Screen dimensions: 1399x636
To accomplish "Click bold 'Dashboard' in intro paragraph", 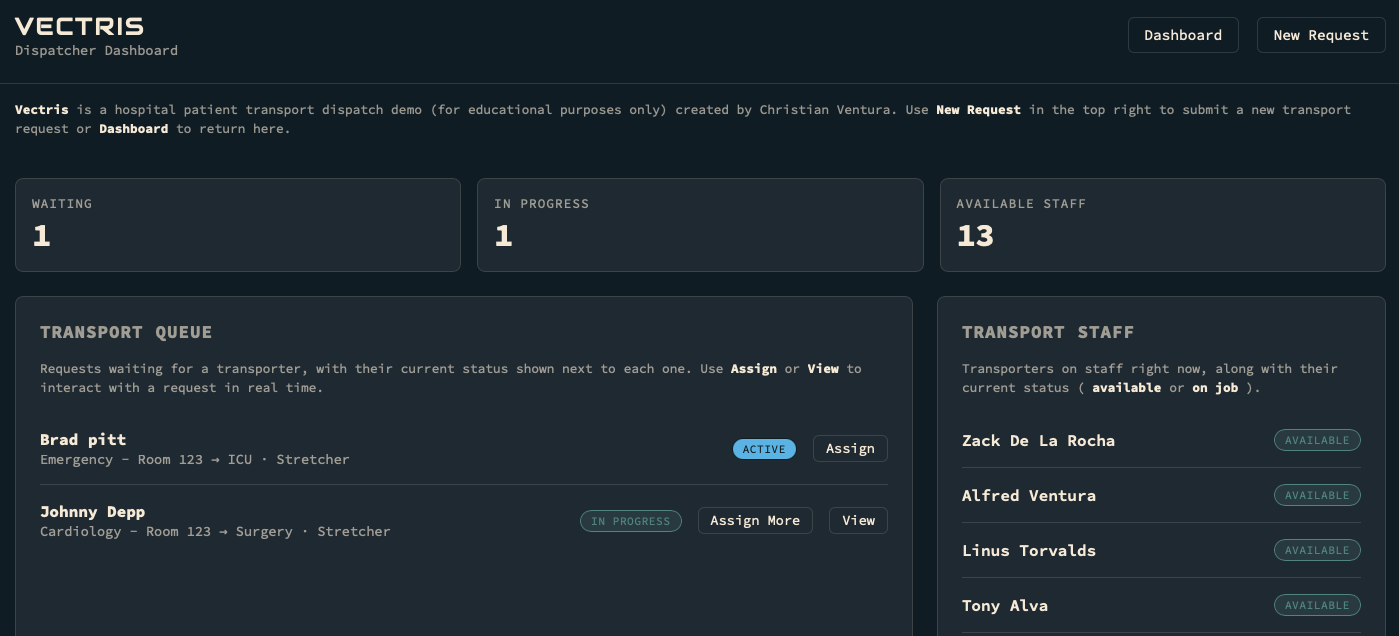I will pyautogui.click(x=133, y=129).
